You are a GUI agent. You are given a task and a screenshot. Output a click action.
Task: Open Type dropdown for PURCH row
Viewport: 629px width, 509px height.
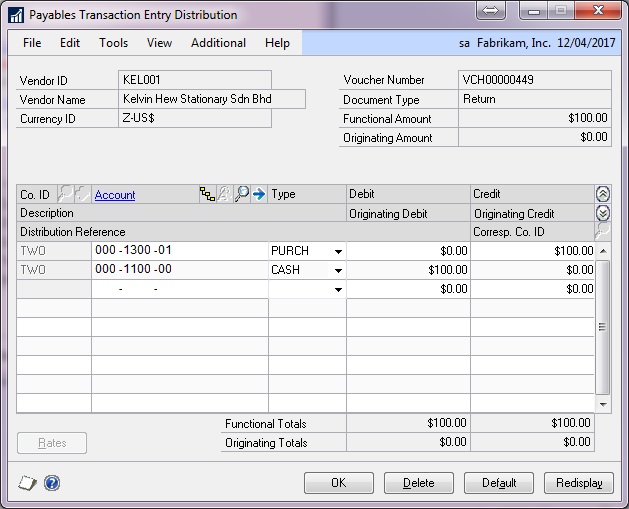338,251
